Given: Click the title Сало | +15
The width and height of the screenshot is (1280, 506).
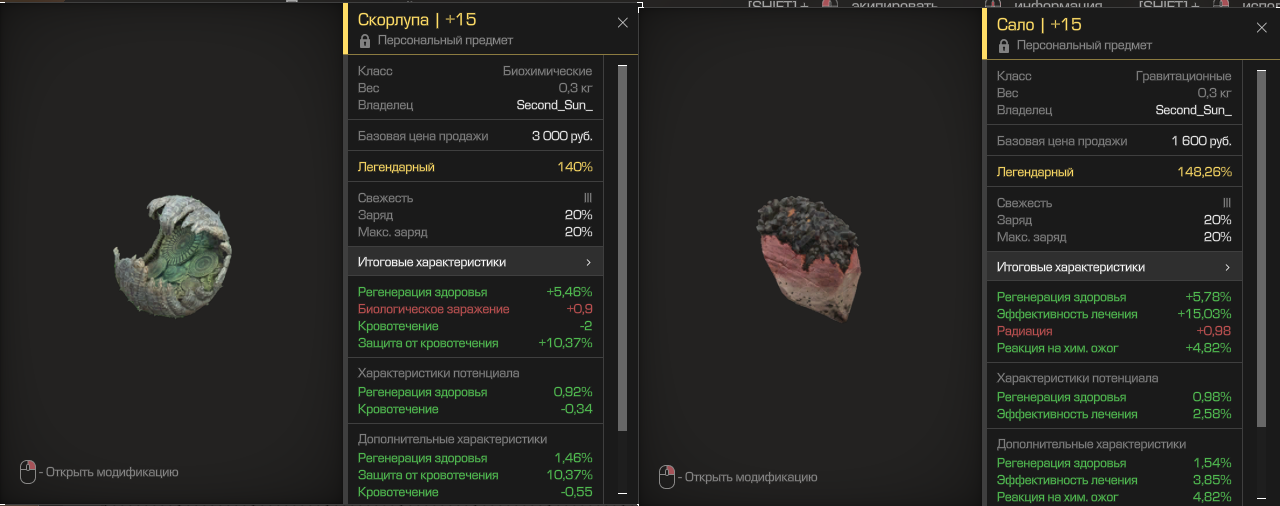Looking at the screenshot, I should (x=1039, y=25).
